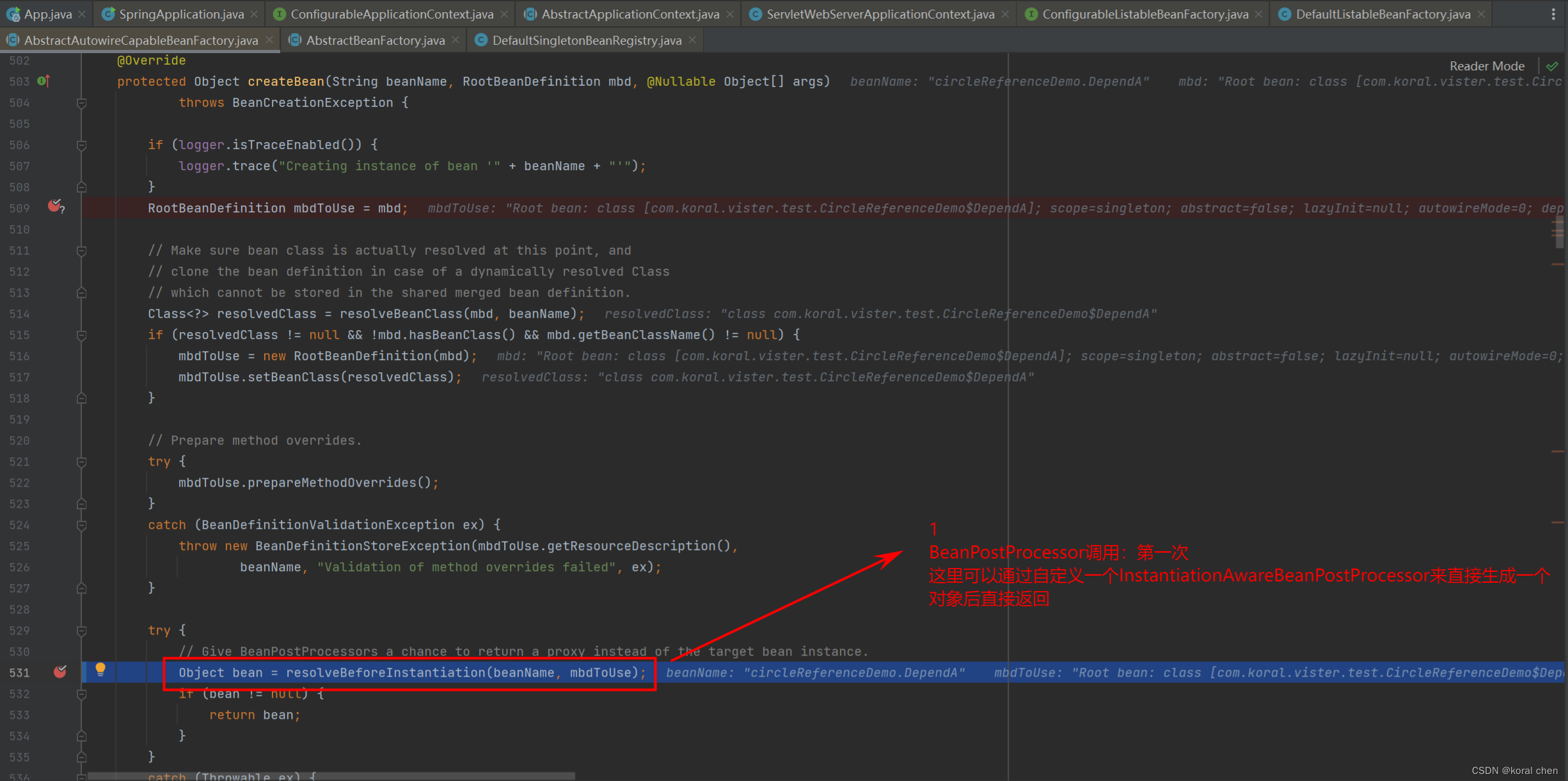Collapse the fold end marker at line 523

81,504
